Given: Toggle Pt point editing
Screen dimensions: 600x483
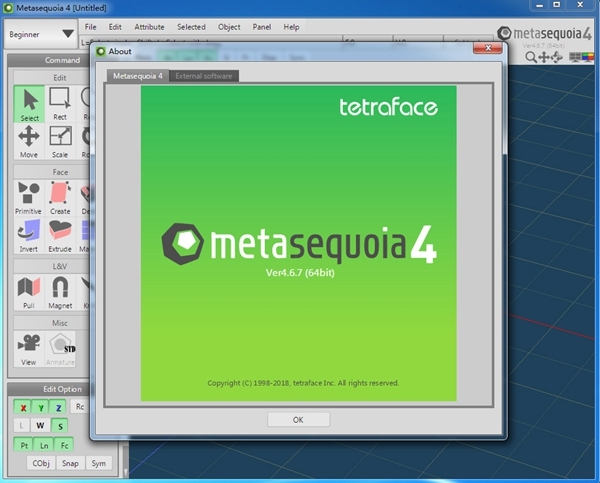Looking at the screenshot, I should coord(24,445).
